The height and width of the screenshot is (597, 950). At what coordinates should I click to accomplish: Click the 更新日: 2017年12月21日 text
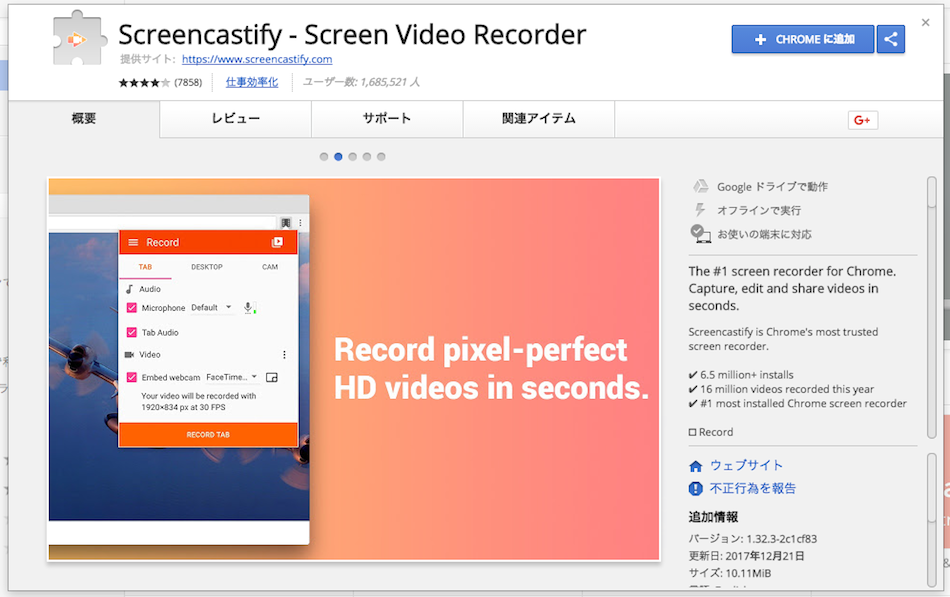pos(746,556)
